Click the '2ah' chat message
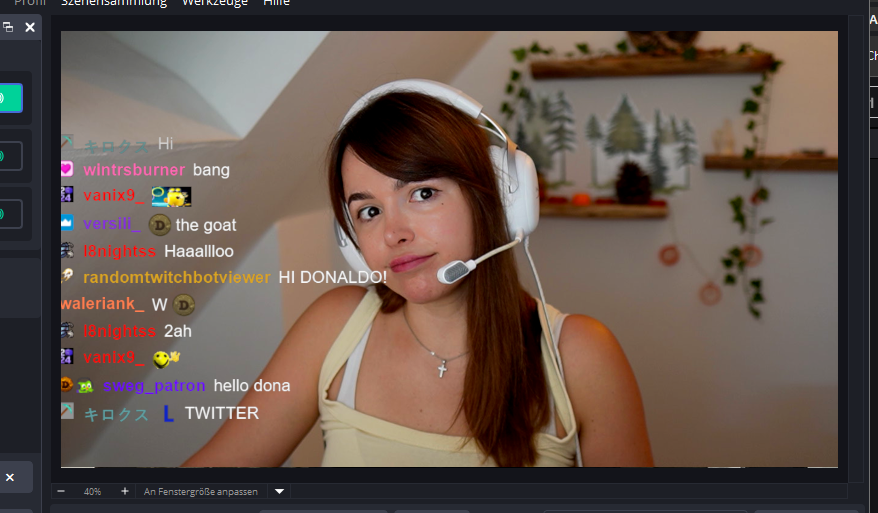Image resolution: width=878 pixels, height=513 pixels. (178, 332)
